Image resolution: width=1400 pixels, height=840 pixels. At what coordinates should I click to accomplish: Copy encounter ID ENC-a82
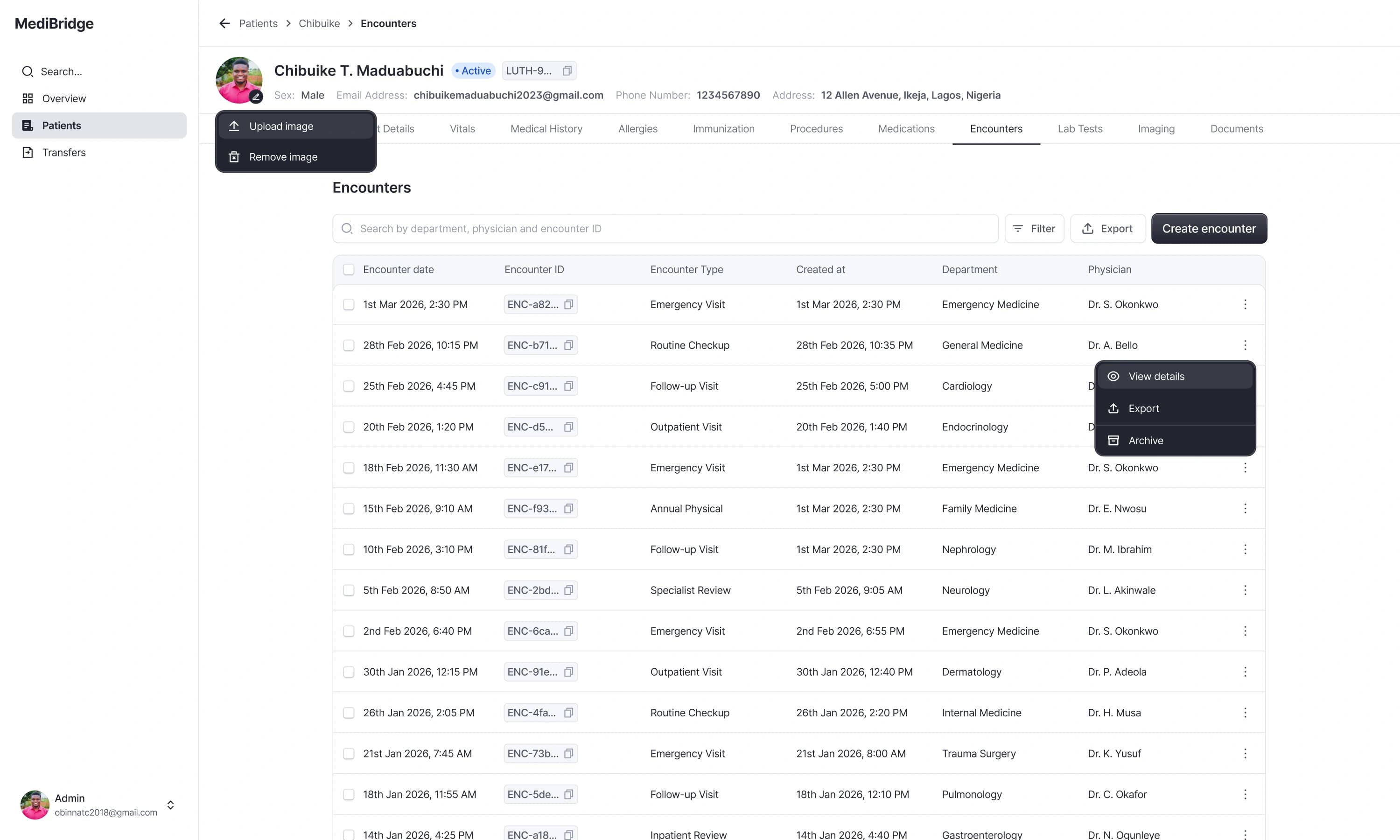click(x=569, y=305)
